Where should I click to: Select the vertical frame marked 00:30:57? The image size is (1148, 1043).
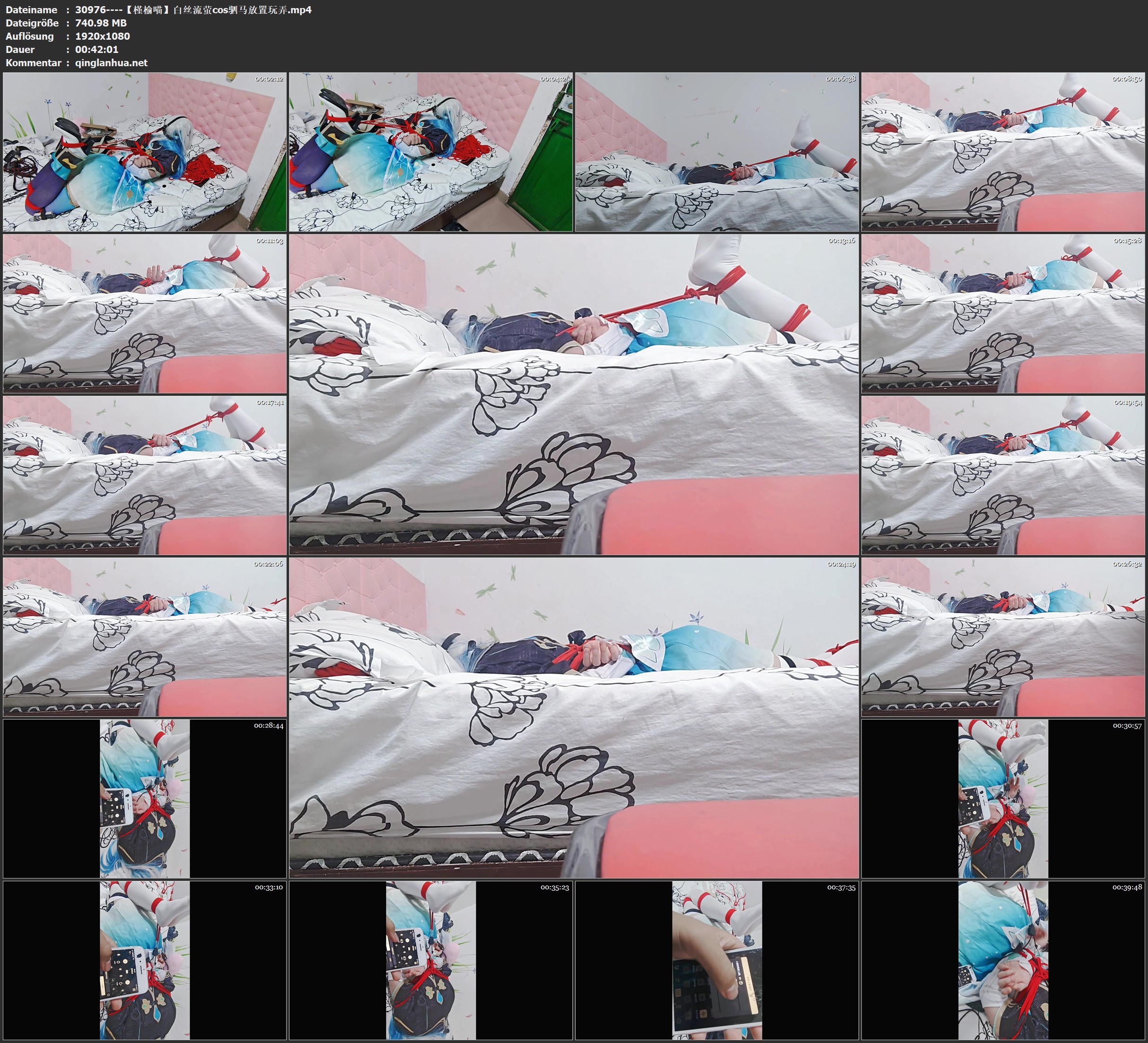tap(1003, 798)
